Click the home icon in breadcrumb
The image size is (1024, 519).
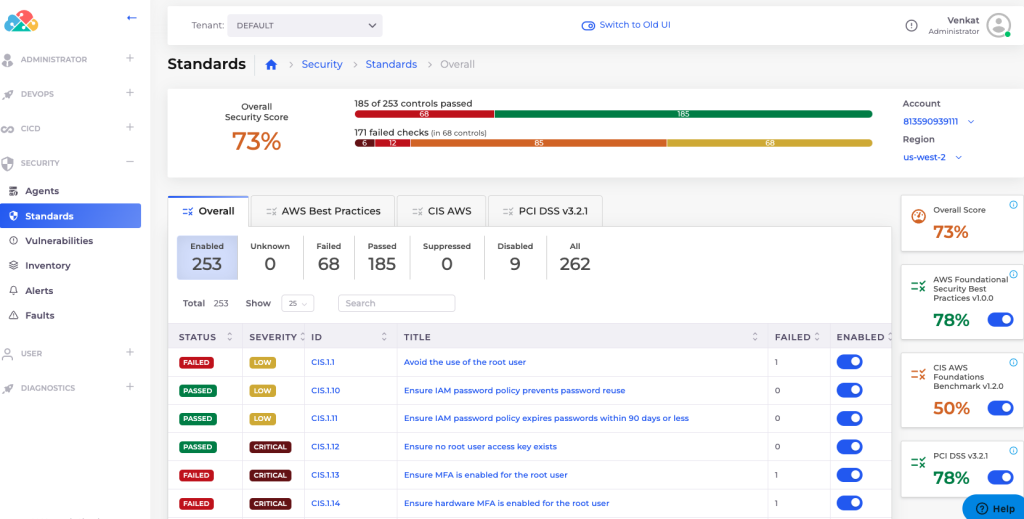271,64
